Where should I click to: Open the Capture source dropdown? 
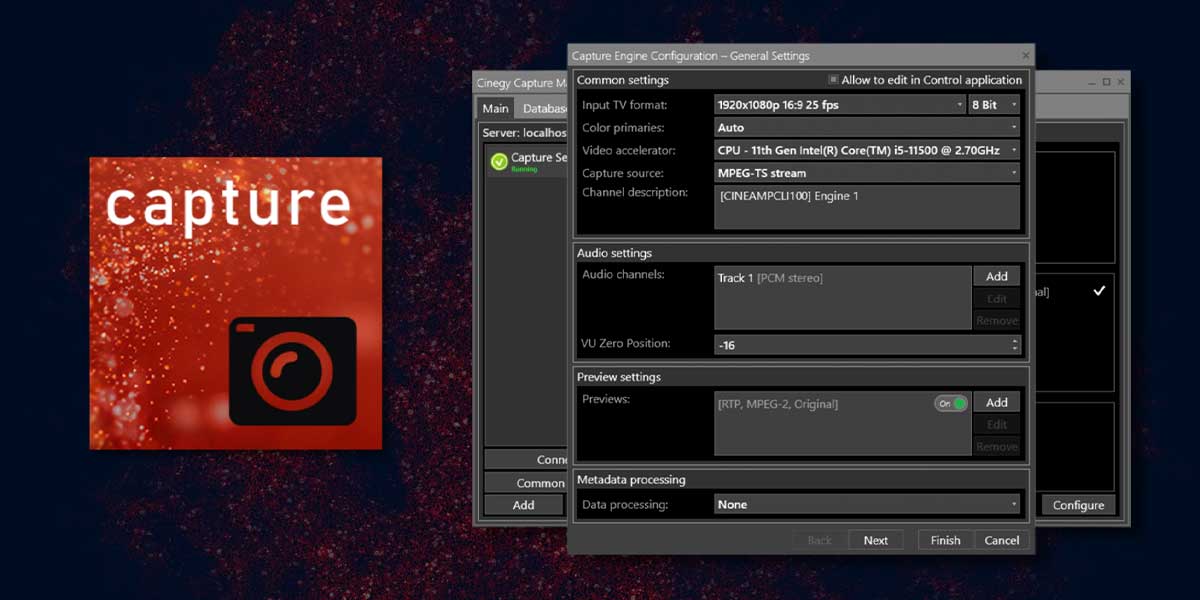click(x=866, y=173)
